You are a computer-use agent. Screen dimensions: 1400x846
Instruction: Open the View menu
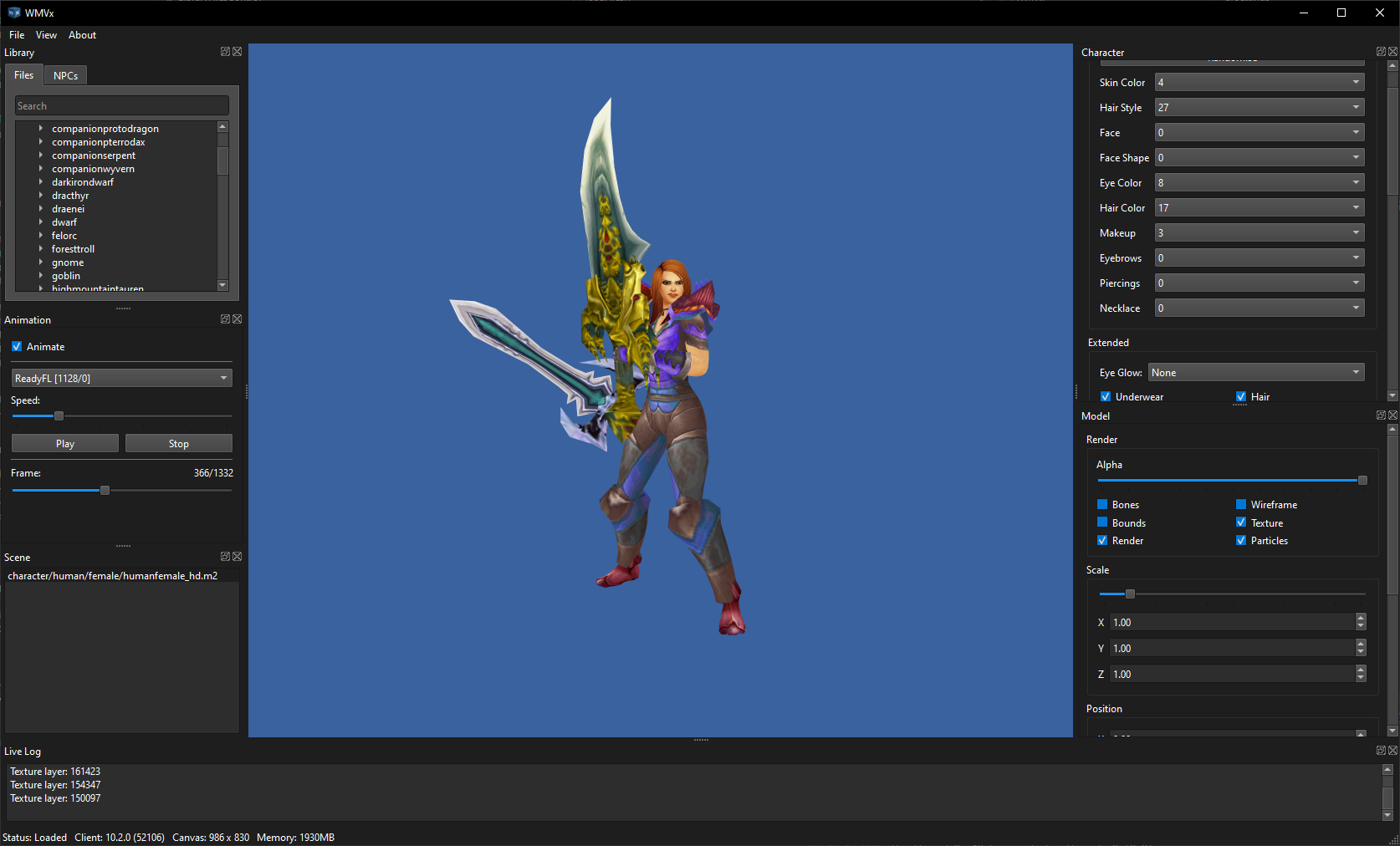click(46, 34)
